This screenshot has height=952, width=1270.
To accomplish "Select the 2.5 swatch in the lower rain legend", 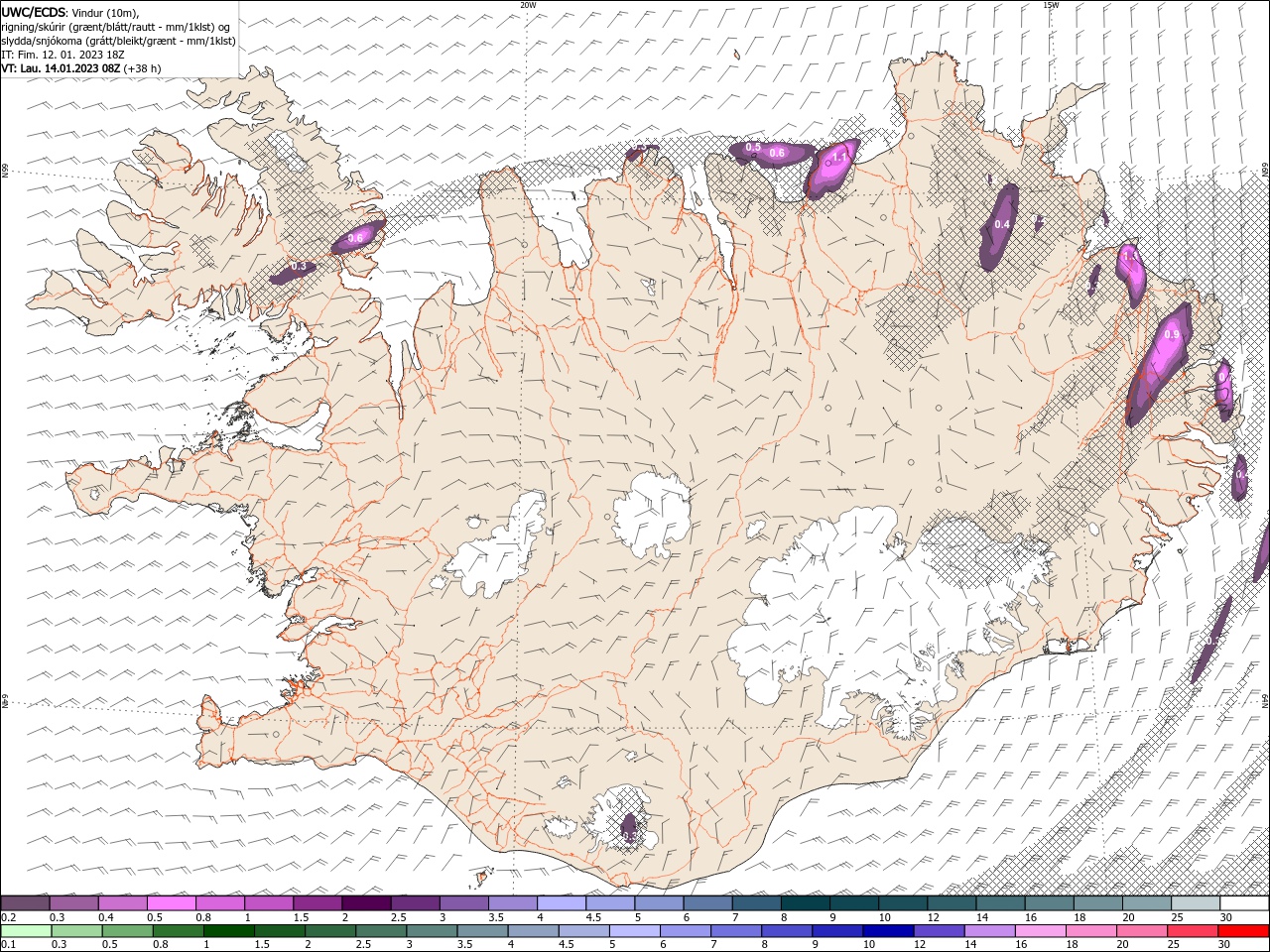I will (381, 931).
